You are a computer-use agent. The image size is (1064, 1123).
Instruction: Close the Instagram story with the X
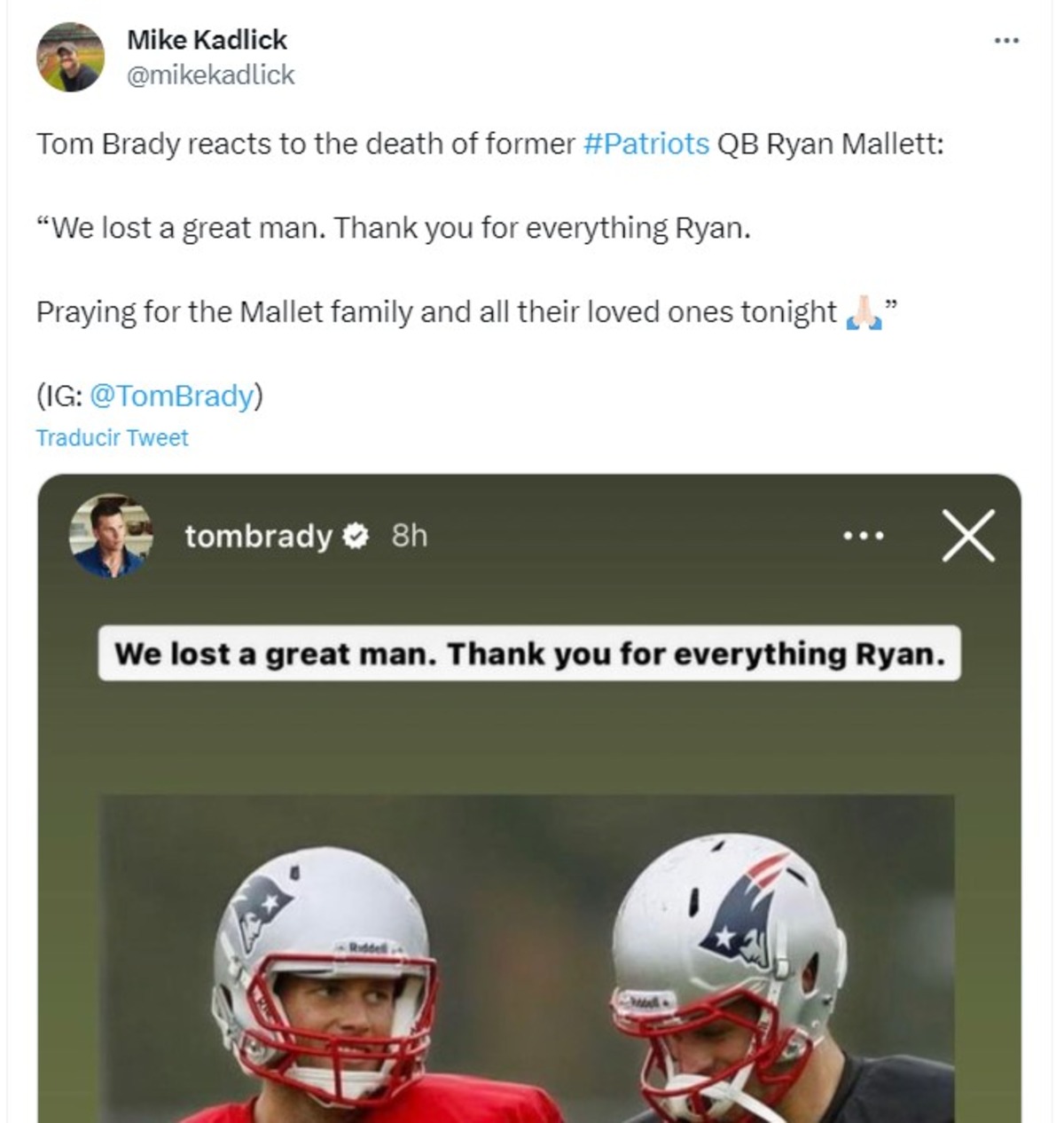[968, 536]
